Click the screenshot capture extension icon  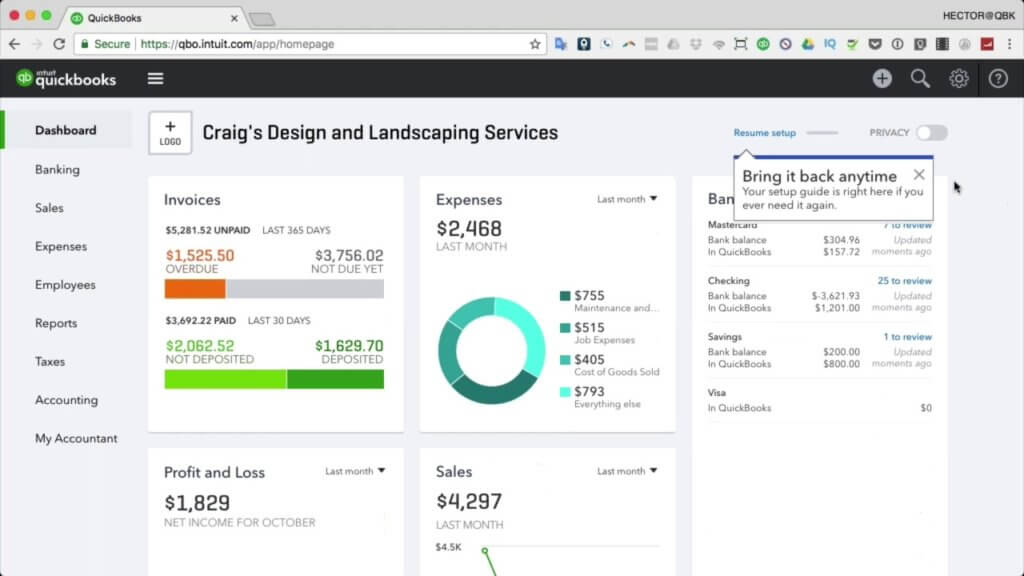click(741, 44)
